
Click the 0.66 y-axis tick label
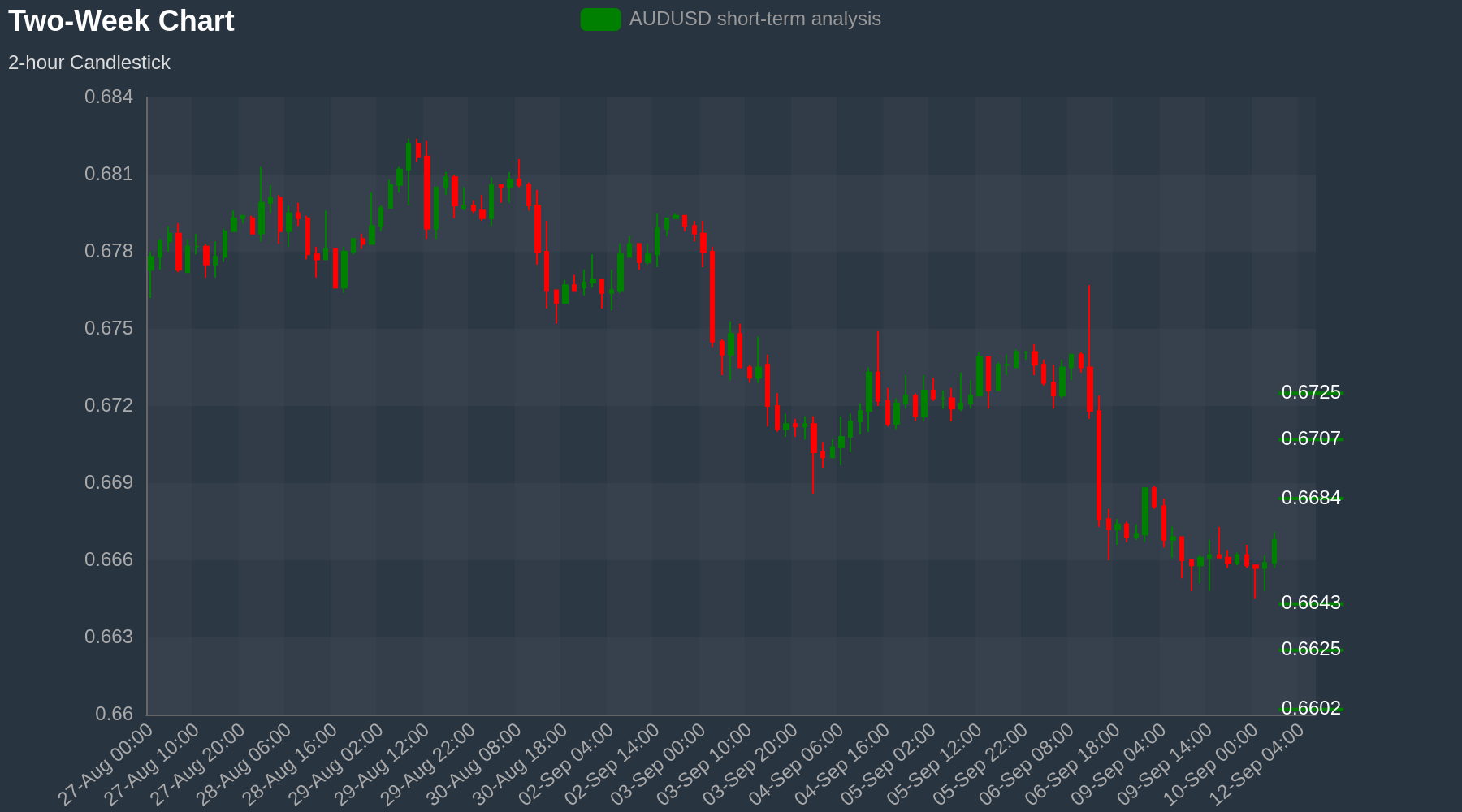click(115, 715)
